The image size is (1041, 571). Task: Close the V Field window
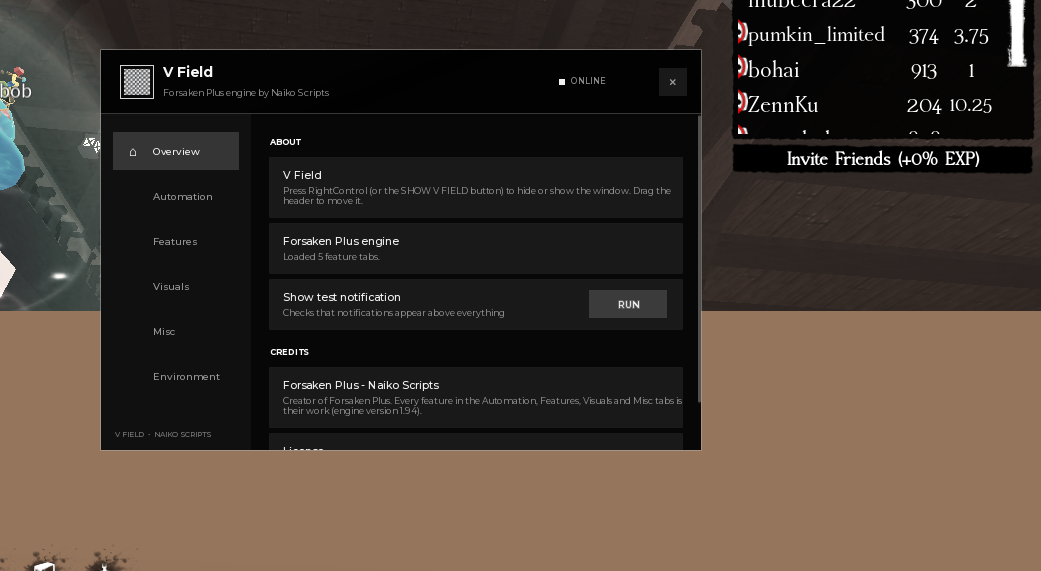673,82
